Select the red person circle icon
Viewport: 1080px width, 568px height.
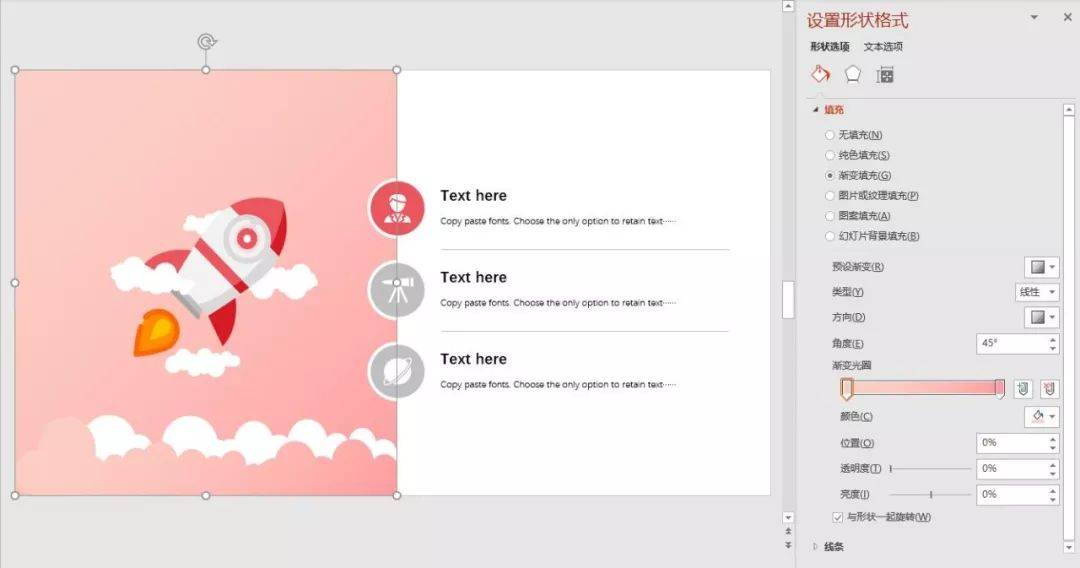(397, 208)
